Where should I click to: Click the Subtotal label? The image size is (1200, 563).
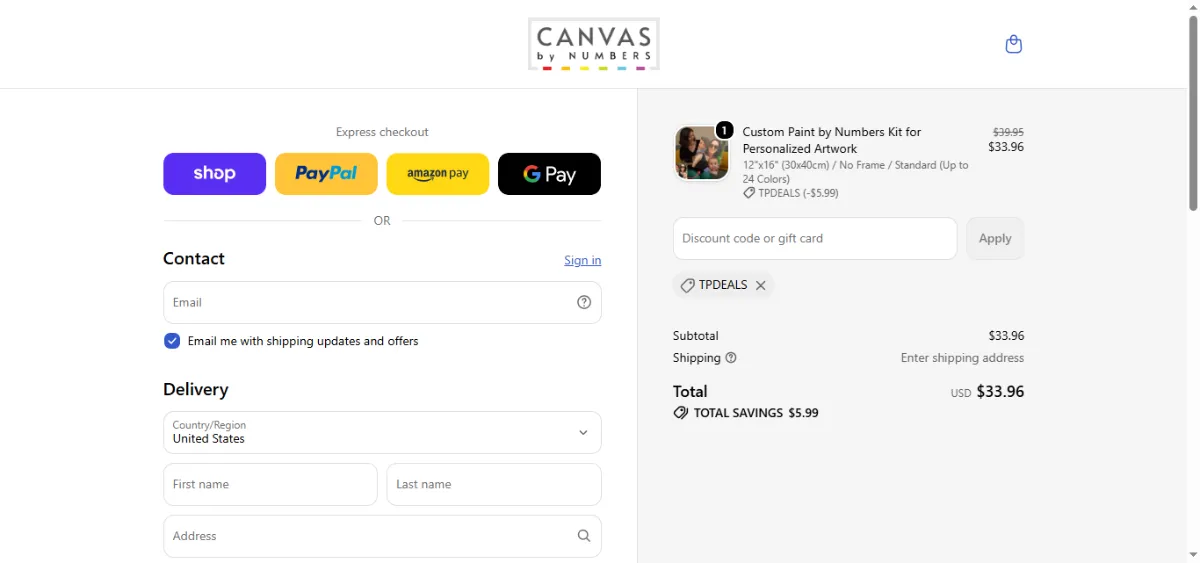click(696, 336)
